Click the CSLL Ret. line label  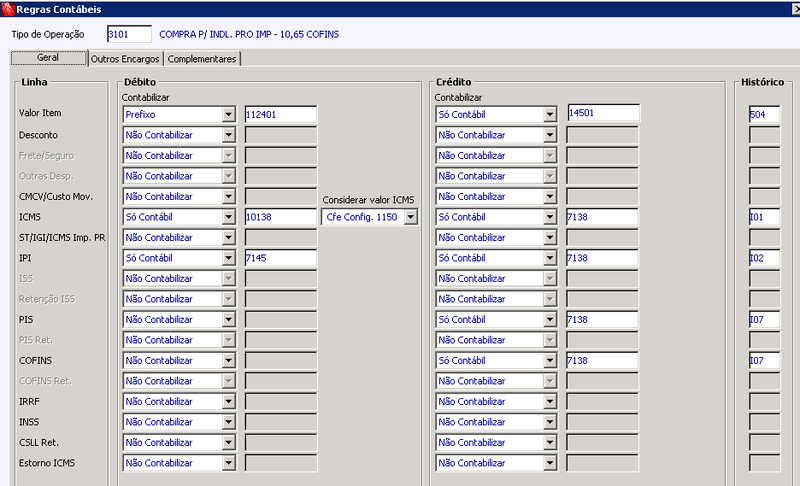point(39,443)
